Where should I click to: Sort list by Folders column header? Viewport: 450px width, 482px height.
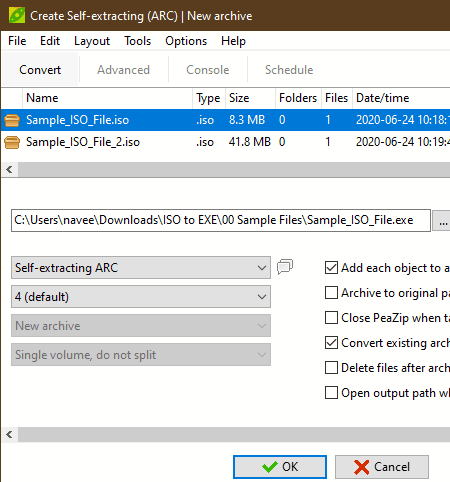(298, 98)
